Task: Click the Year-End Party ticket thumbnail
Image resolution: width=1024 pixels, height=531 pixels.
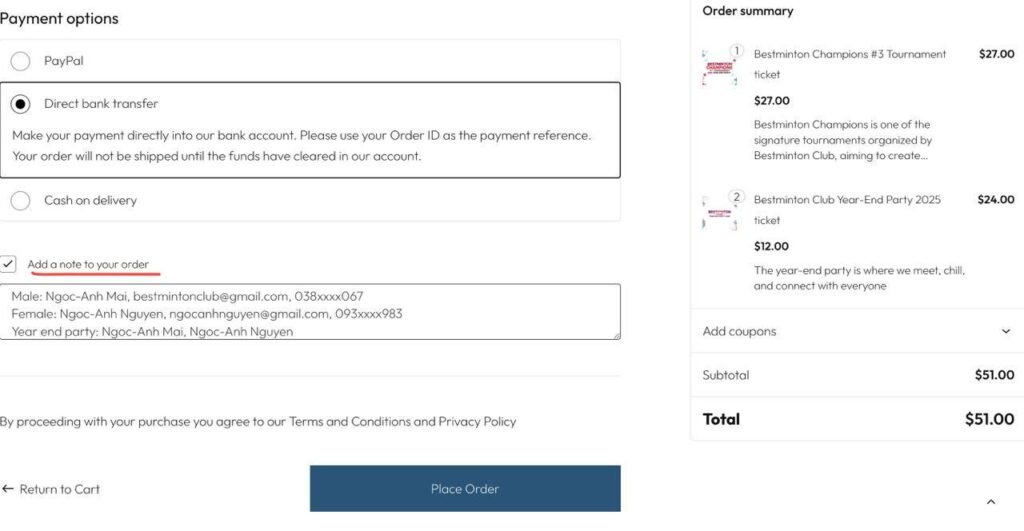Action: [x=720, y=213]
